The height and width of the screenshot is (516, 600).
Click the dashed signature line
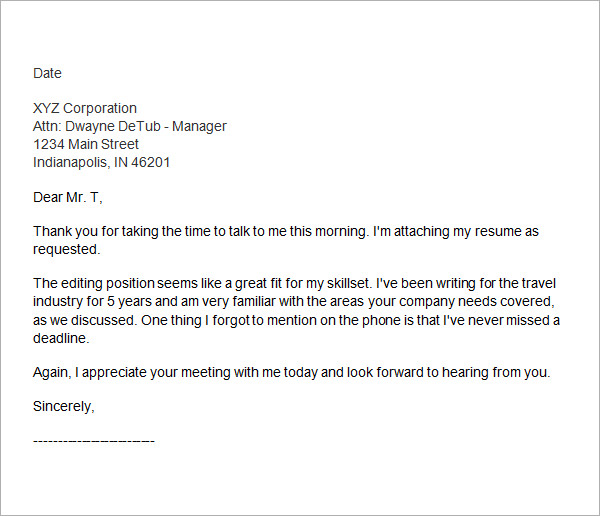[94, 441]
